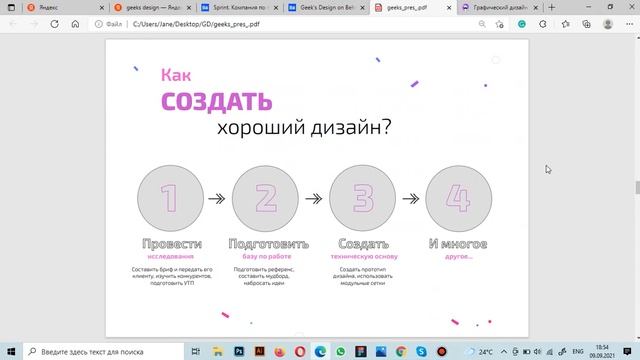Viewport: 640px width, 360px height.
Task: Switch input language ENG indicator
Action: [x=578, y=351]
